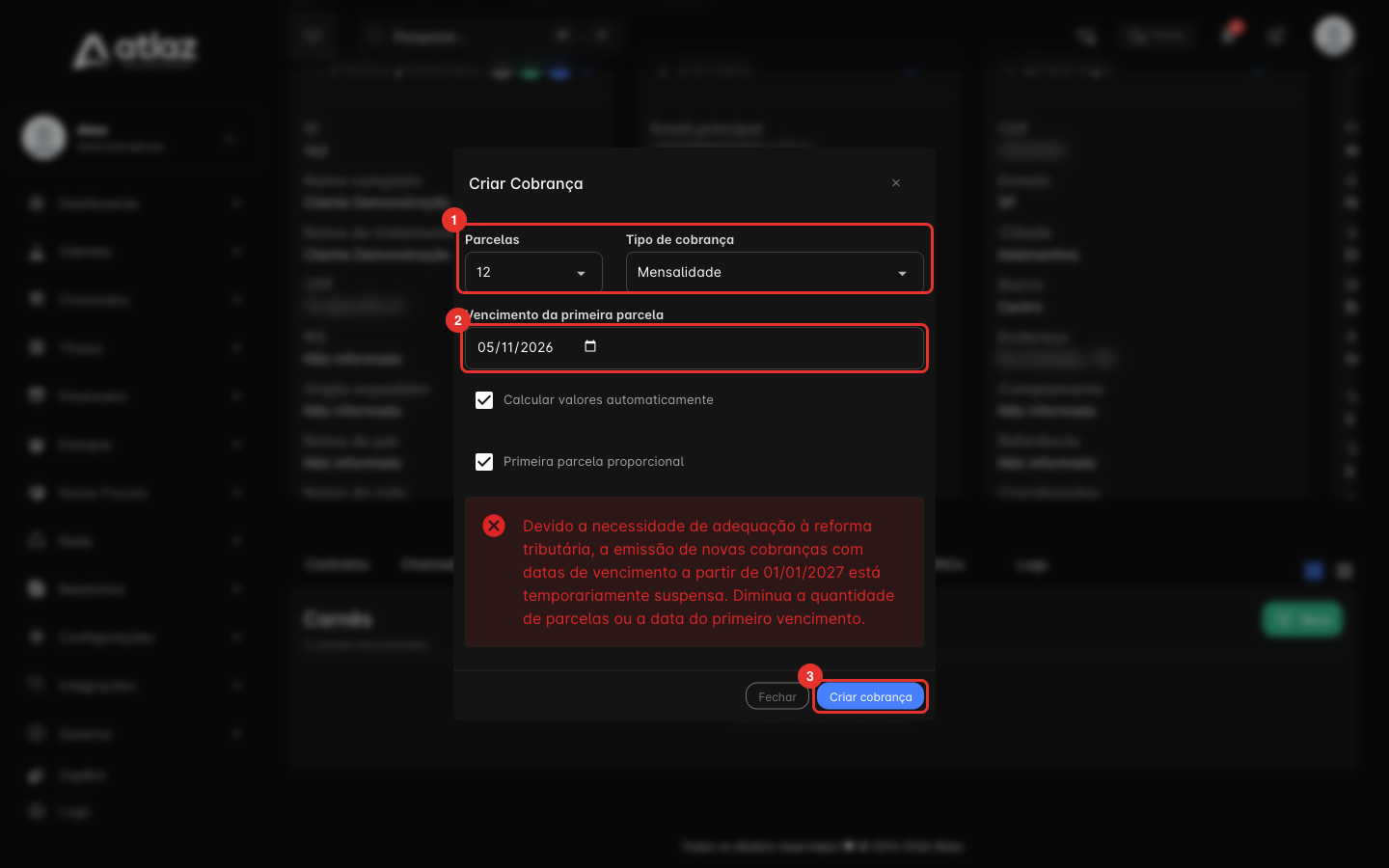
Task: Click the "Vencimento da primeira parcela" label
Action: pyautogui.click(x=564, y=314)
